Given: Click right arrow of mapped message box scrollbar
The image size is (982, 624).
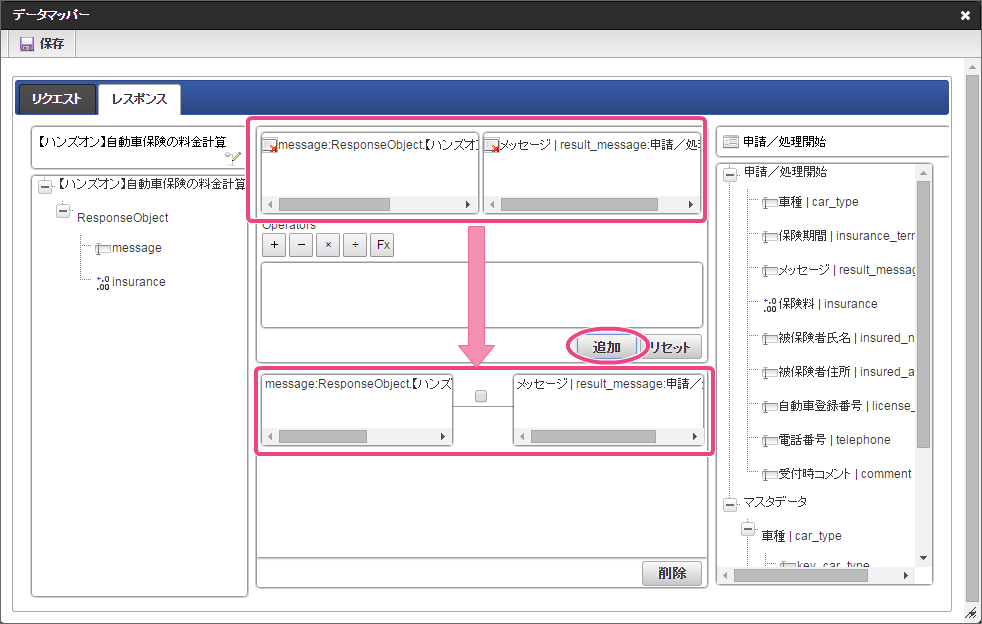Looking at the screenshot, I should click(443, 436).
